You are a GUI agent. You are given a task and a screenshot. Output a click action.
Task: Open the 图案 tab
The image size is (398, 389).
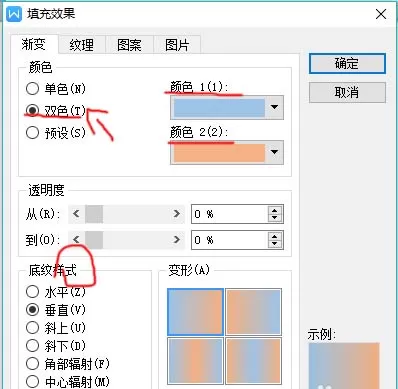[129, 45]
